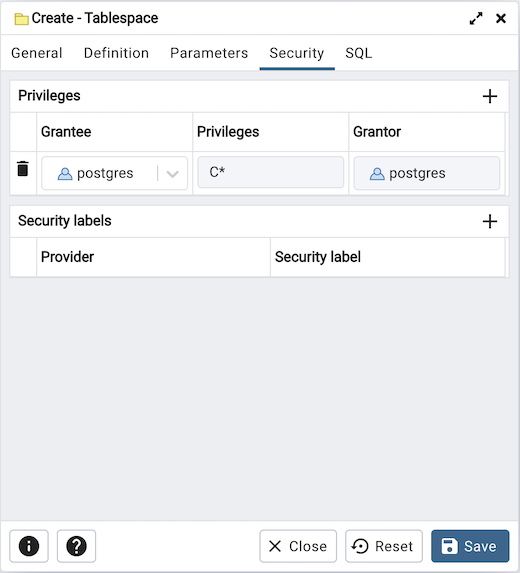This screenshot has width=520, height=573.
Task: Maximize the Create Tablespace dialog
Action: (x=476, y=18)
